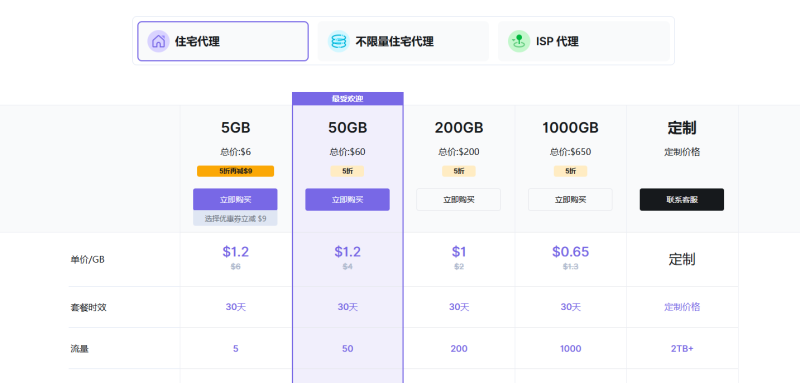Click the 5折 badge under 200GB
The image size is (800, 383).
(459, 171)
